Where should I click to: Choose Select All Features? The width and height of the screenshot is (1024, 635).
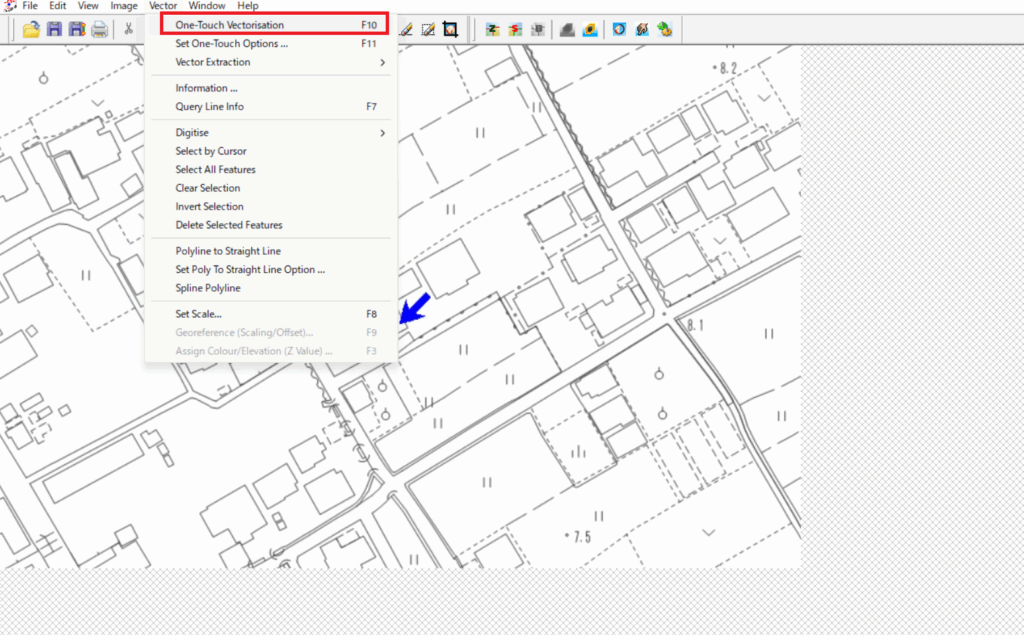click(271, 169)
